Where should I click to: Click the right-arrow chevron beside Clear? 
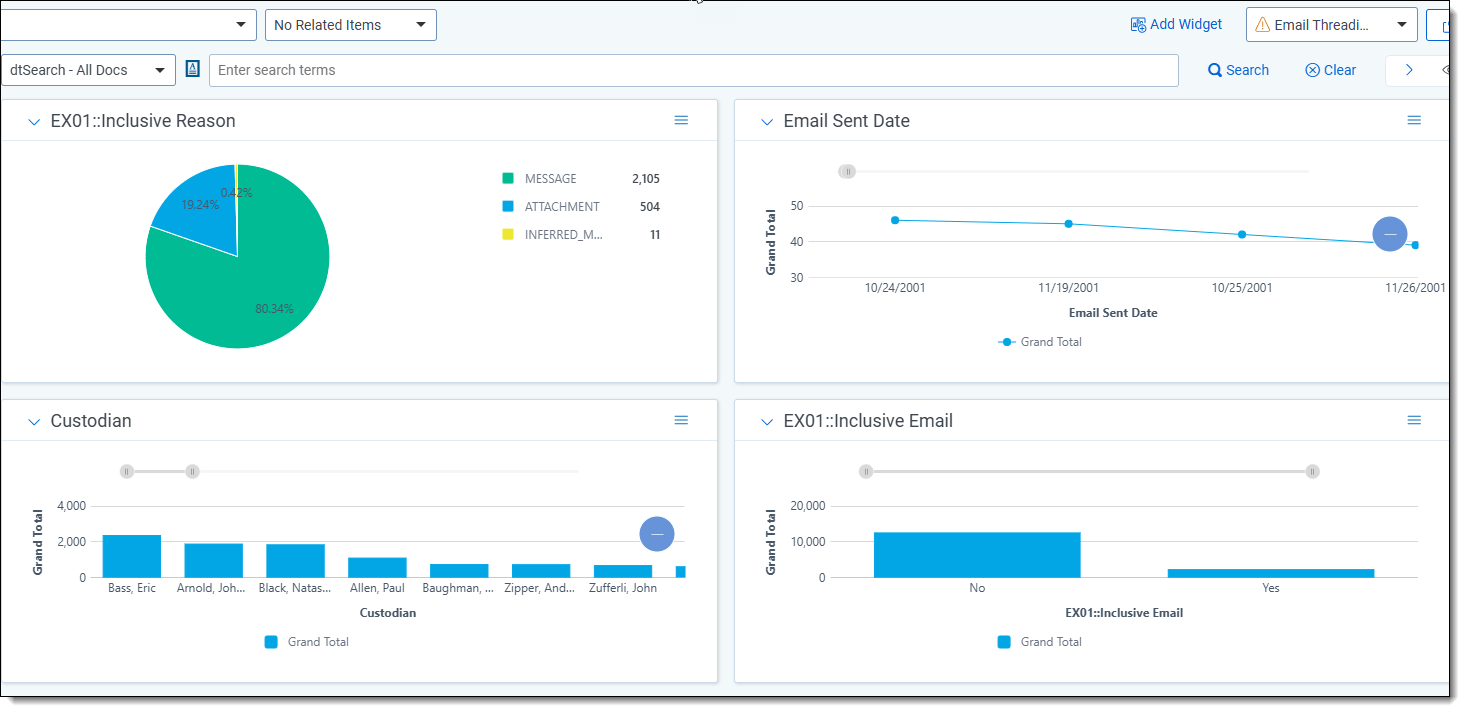pyautogui.click(x=1408, y=70)
